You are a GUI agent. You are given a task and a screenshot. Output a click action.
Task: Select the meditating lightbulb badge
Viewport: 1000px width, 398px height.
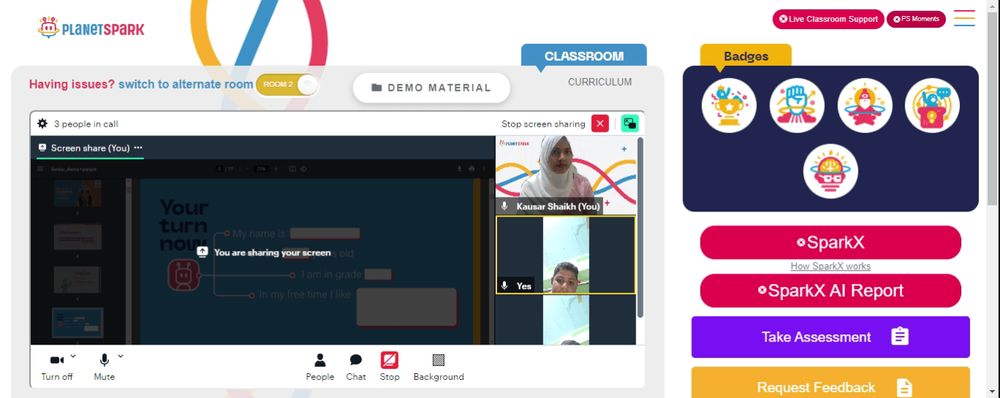tap(864, 105)
